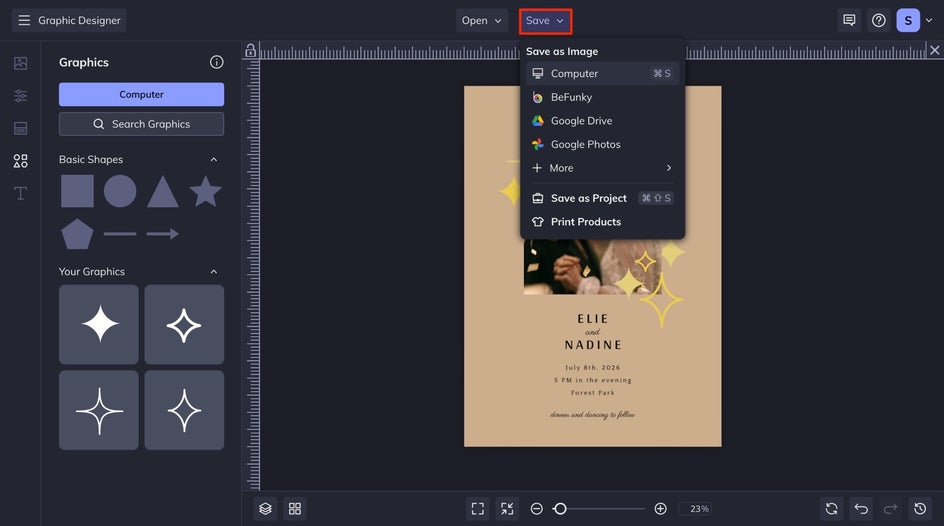Click the fit to screen icon

coord(477,509)
